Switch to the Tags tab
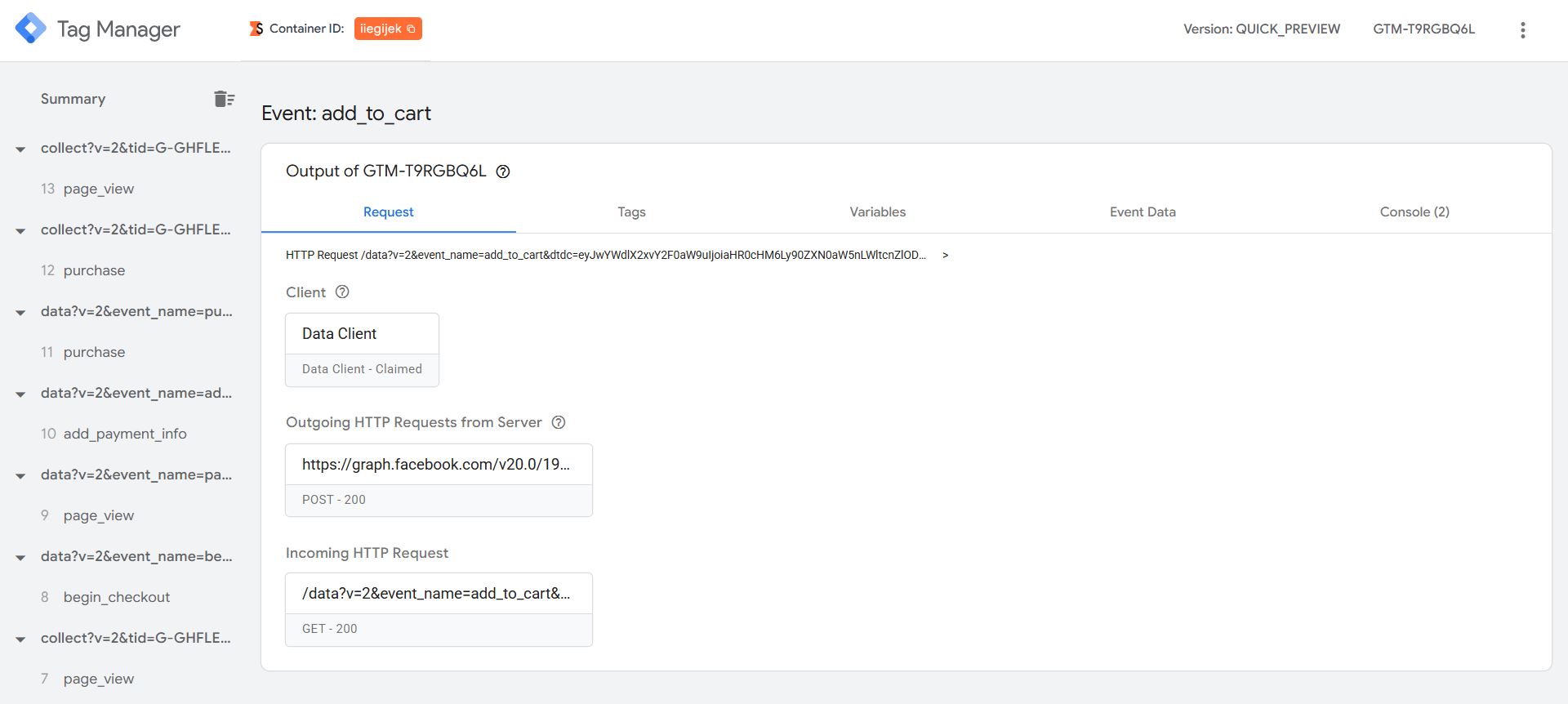Screen dimensions: 1568x704 tap(631, 212)
